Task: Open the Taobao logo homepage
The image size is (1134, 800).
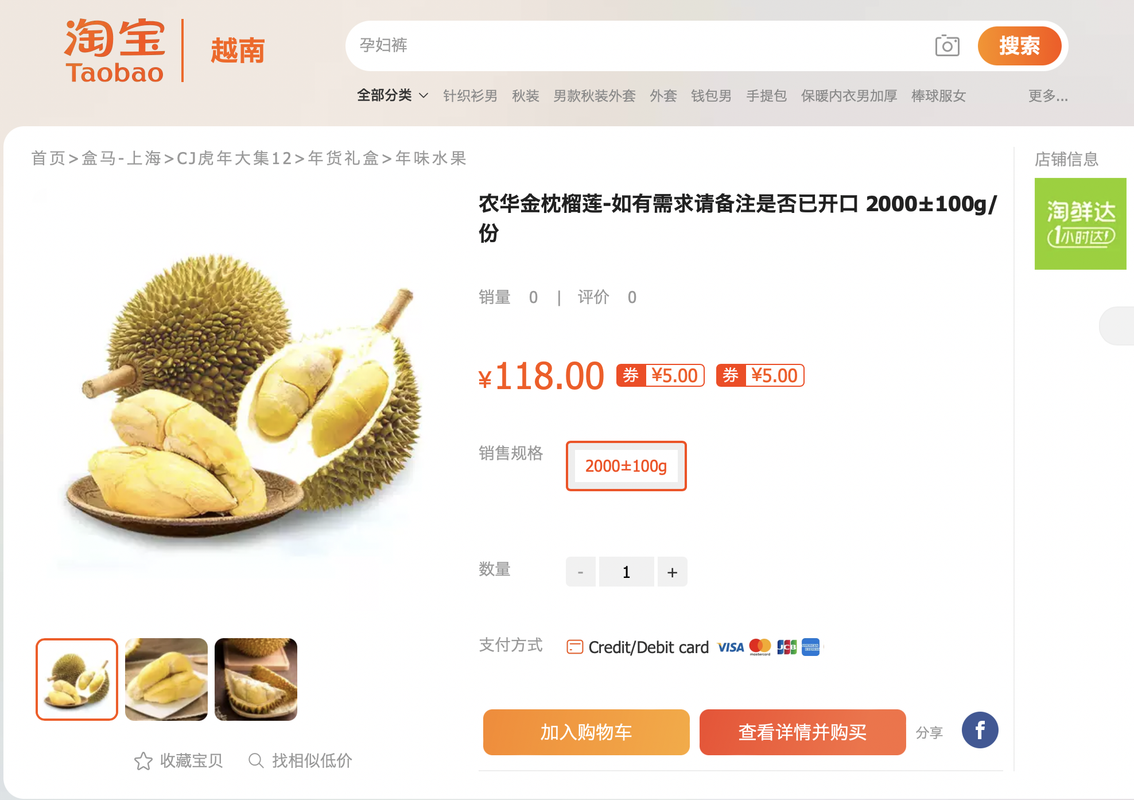Action: [x=115, y=51]
